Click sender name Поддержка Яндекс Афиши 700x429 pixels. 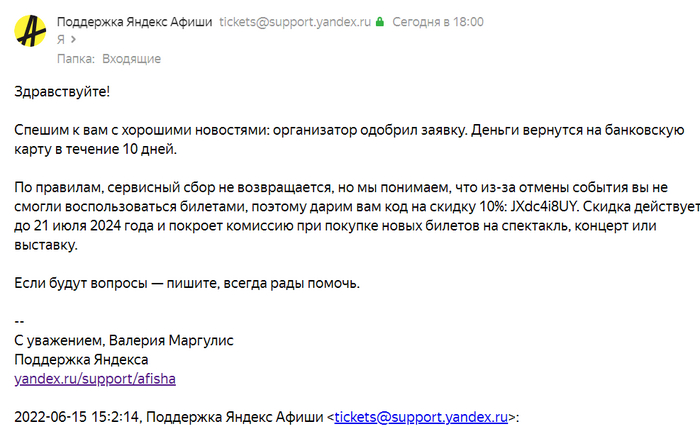135,21
